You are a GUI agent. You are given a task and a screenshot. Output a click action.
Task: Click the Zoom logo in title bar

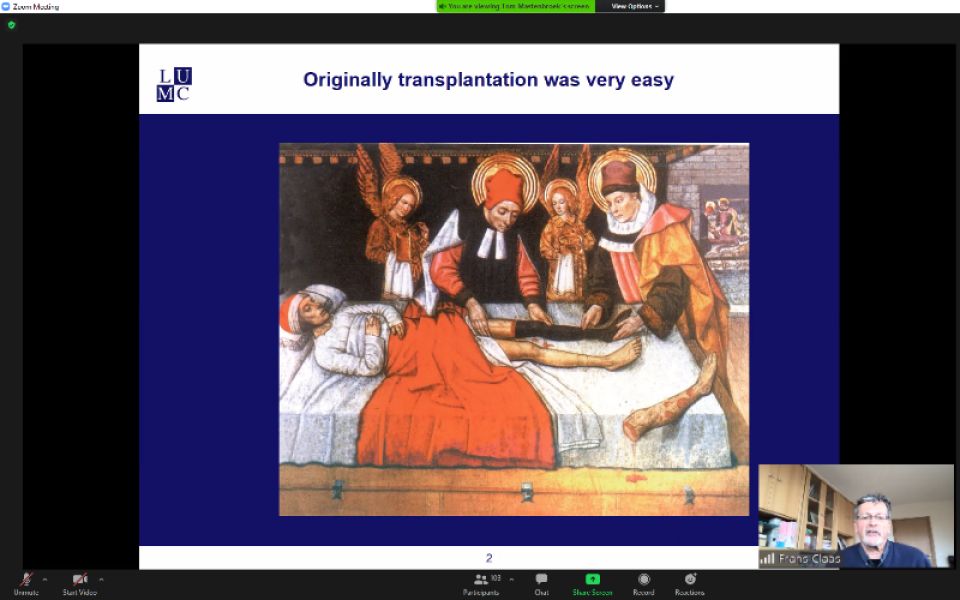pyautogui.click(x=6, y=6)
